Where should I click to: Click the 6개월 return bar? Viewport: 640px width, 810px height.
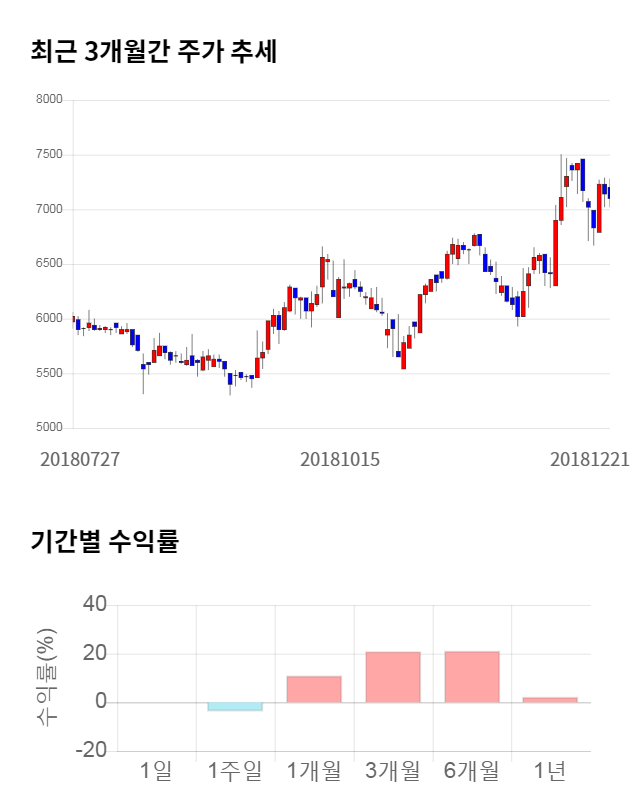pyautogui.click(x=472, y=677)
